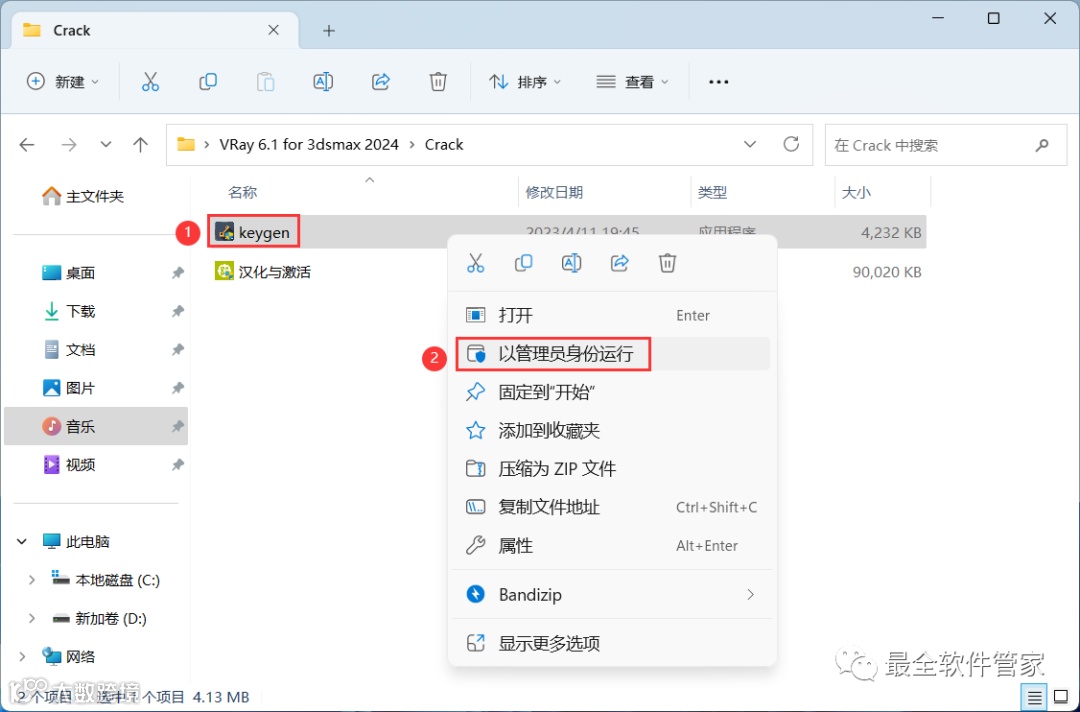Click the 汉化与激活 file icon

tap(225, 271)
